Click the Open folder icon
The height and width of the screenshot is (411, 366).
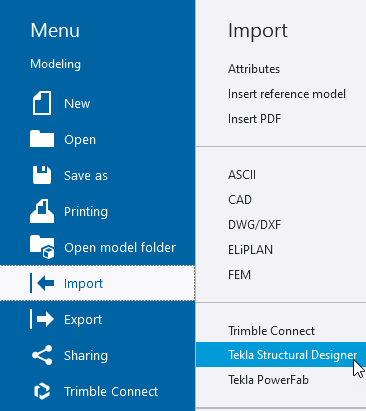coord(42,139)
